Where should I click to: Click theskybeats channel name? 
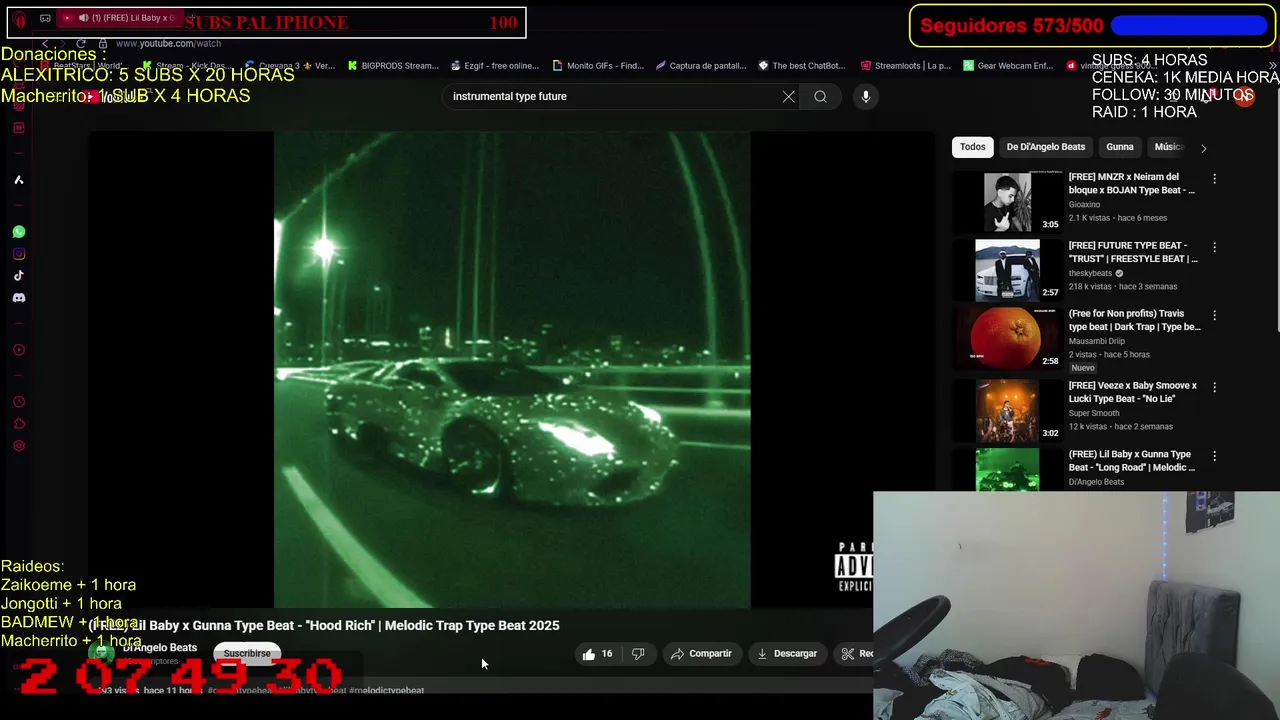tap(1090, 273)
